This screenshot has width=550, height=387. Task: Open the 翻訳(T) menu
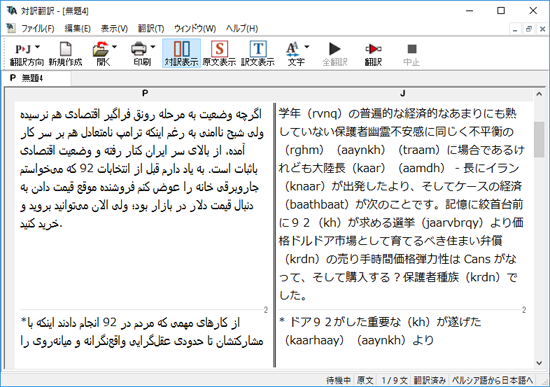[x=151, y=28]
